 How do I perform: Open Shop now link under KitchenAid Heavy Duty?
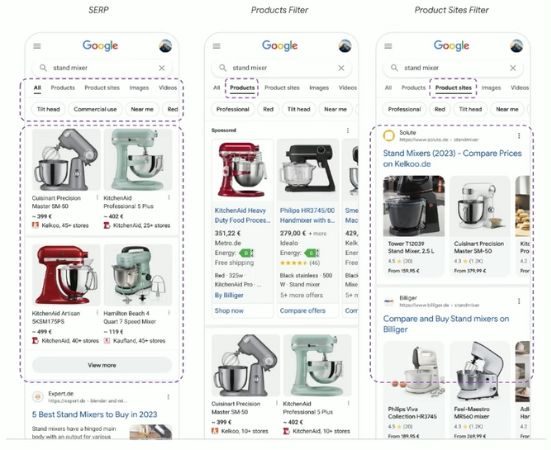point(229,311)
